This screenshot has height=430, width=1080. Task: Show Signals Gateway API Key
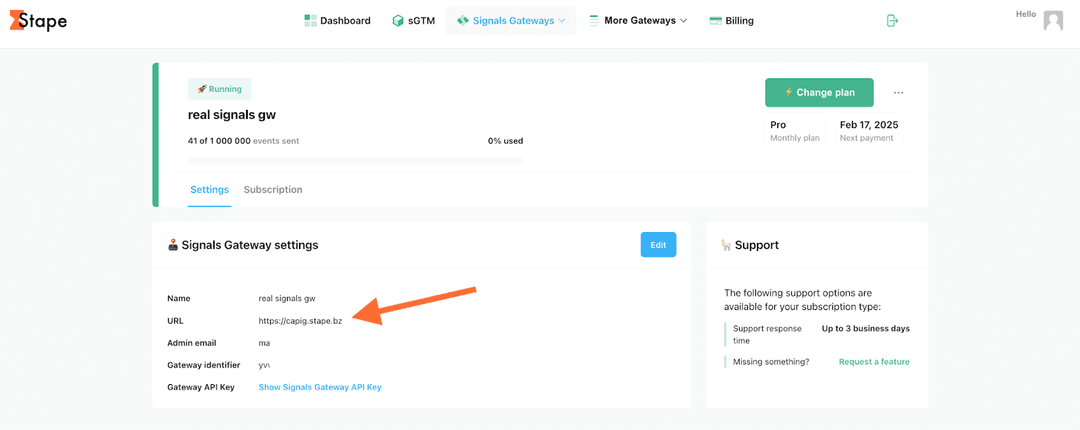point(320,387)
